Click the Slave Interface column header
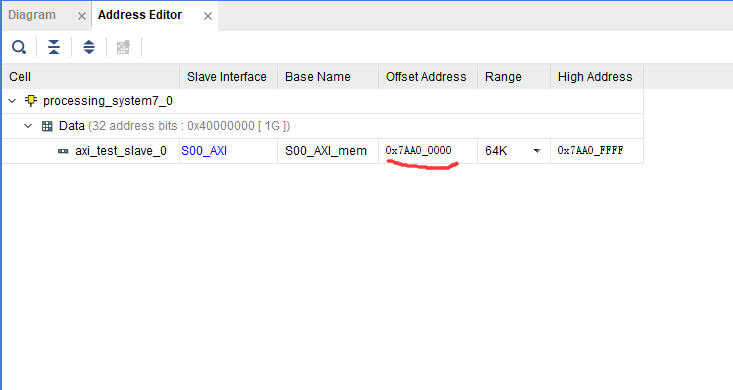The height and width of the screenshot is (390, 733). [x=229, y=77]
